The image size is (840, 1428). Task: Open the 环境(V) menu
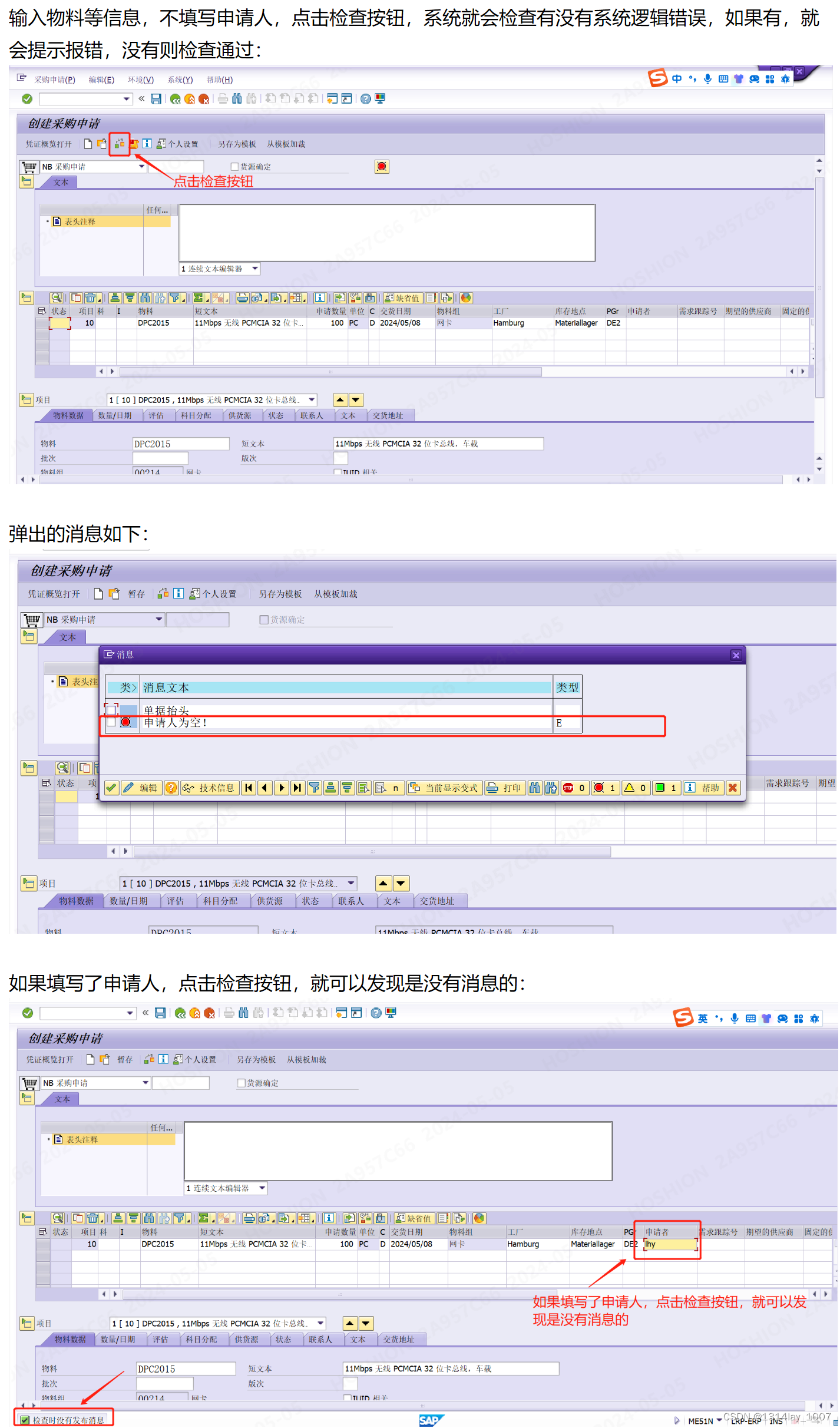141,80
